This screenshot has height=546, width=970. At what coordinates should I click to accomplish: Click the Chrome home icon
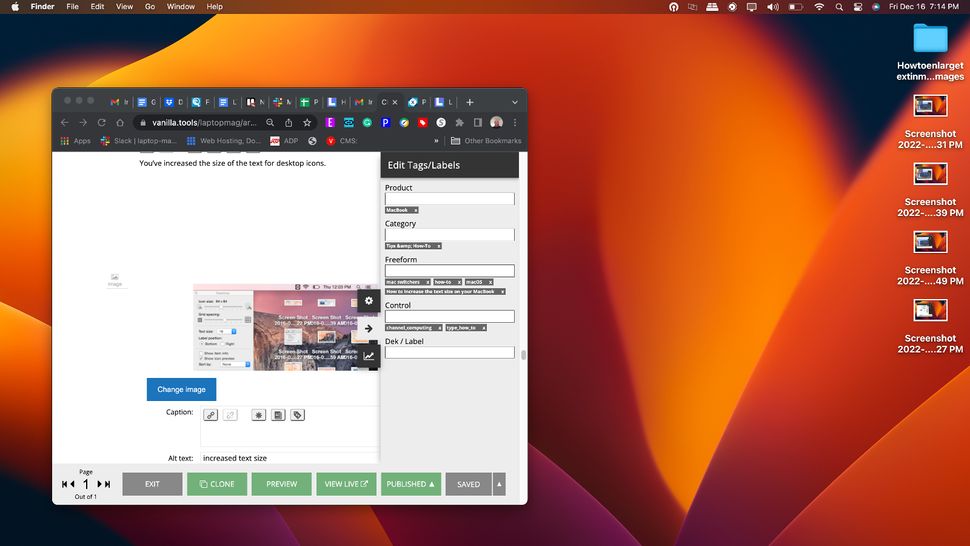tap(120, 122)
